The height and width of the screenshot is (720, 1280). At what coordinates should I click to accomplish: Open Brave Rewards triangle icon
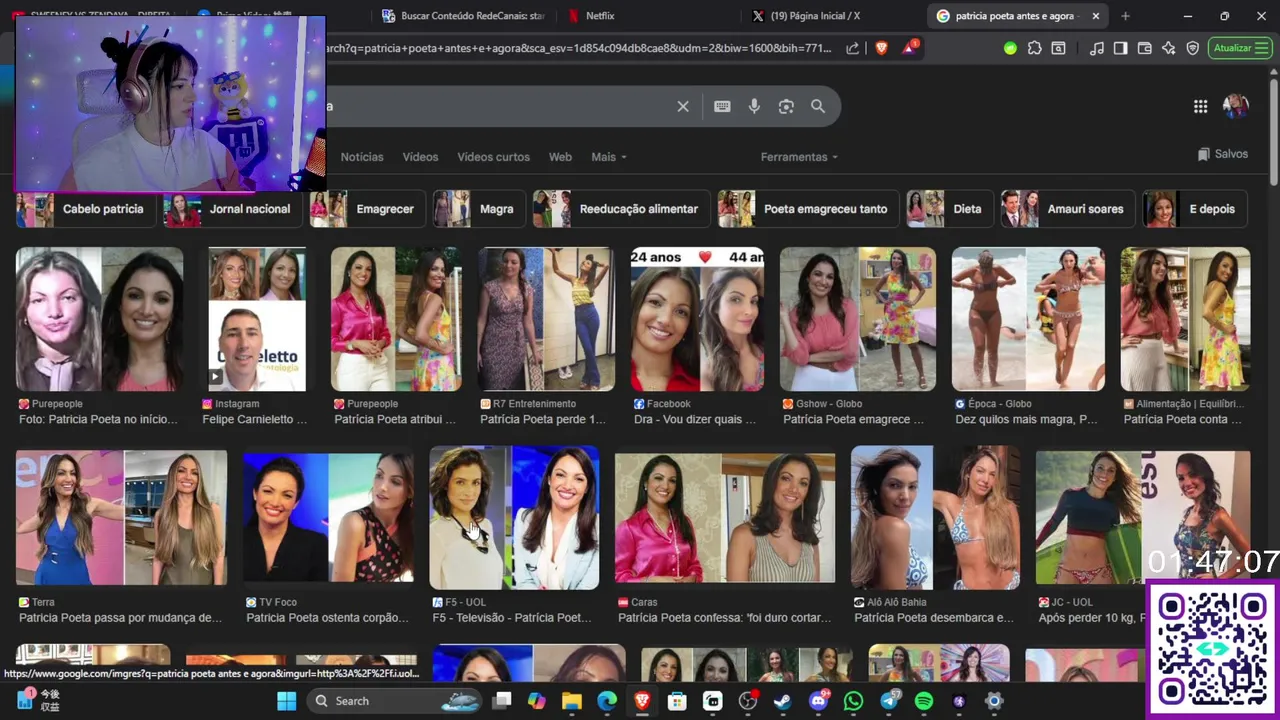coord(909,48)
